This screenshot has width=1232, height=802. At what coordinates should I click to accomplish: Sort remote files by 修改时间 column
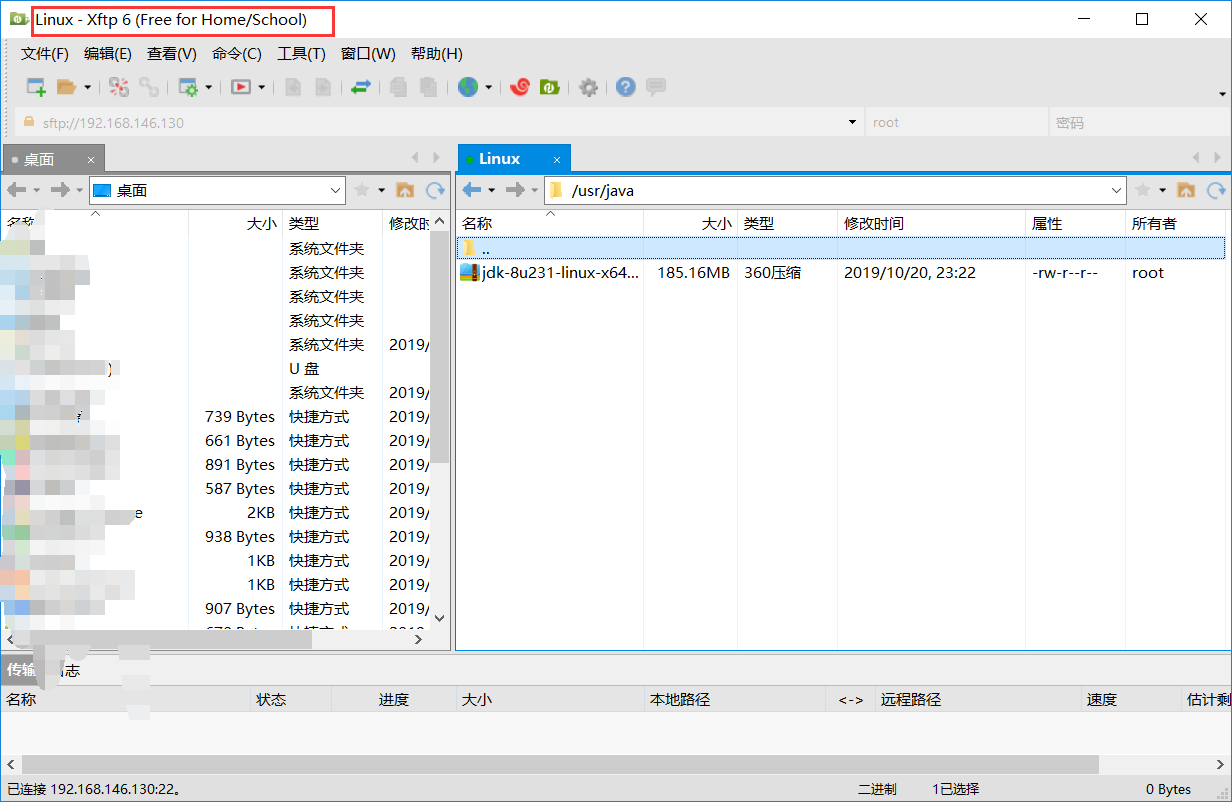click(x=931, y=223)
